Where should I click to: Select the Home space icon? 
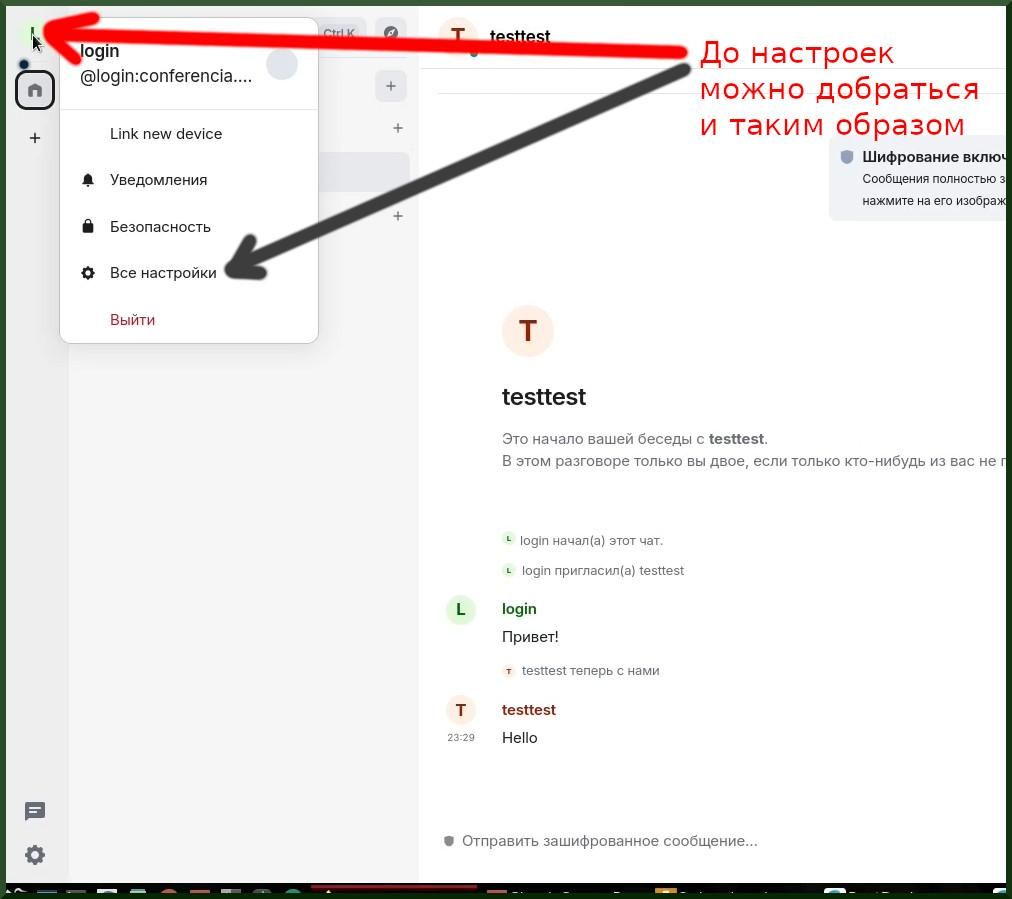[x=35, y=90]
